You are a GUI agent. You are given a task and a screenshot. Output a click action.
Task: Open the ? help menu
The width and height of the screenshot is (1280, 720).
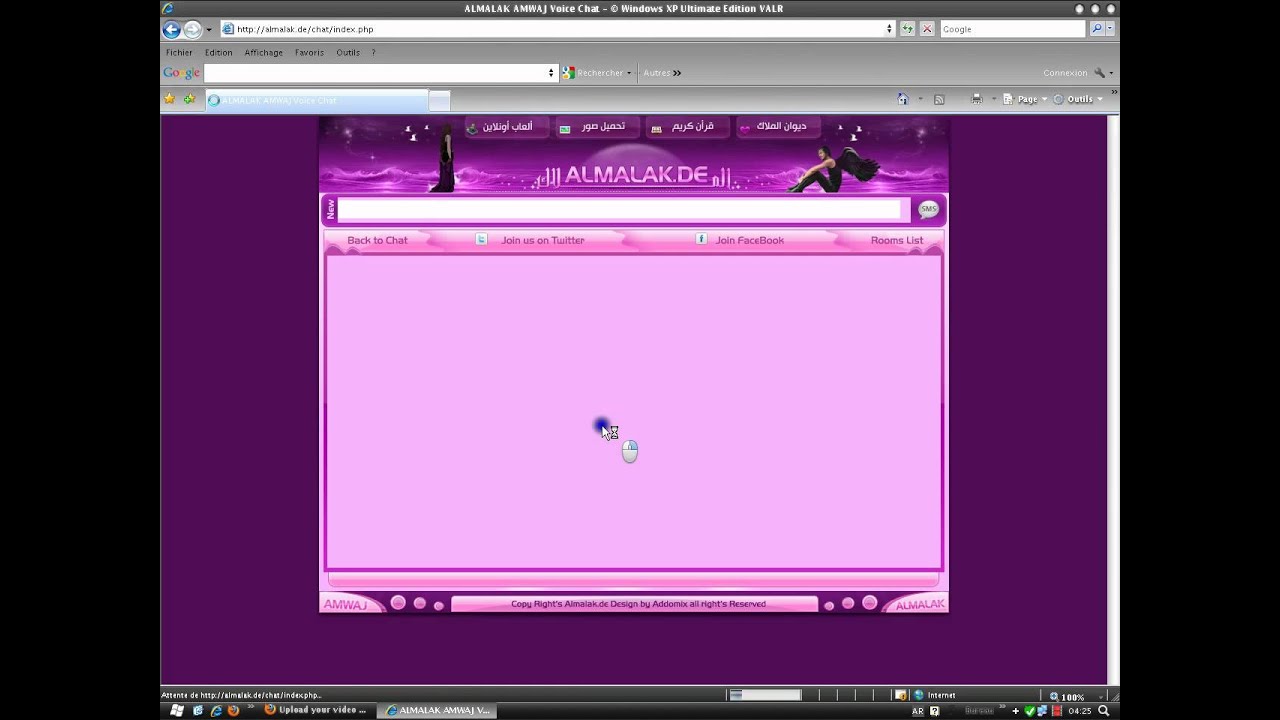(373, 52)
